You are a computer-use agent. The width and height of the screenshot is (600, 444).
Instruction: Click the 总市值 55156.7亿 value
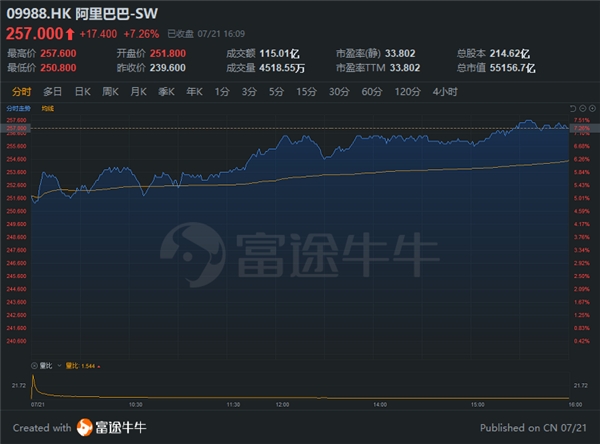[x=513, y=68]
